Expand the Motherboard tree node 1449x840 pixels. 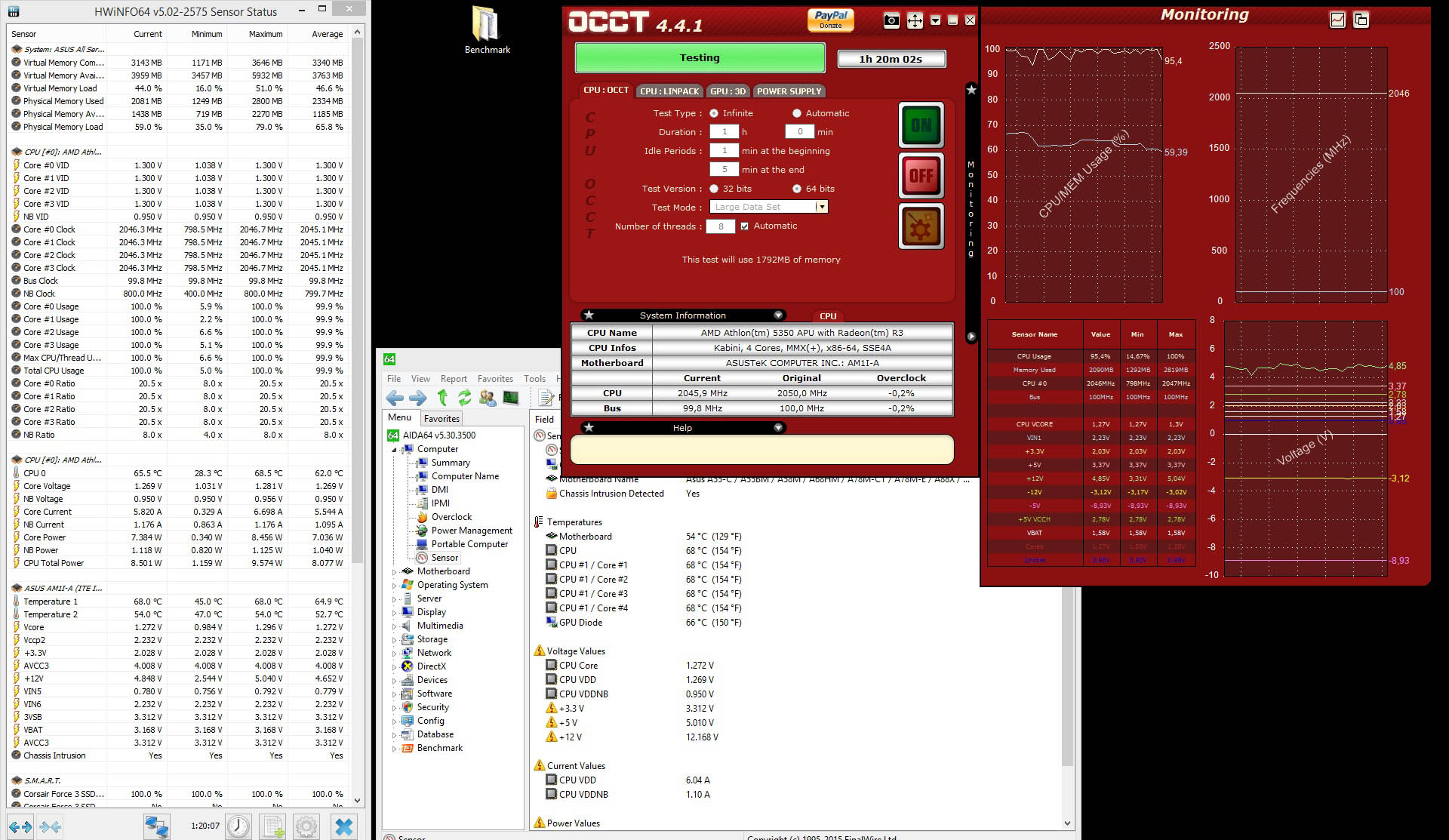[394, 572]
